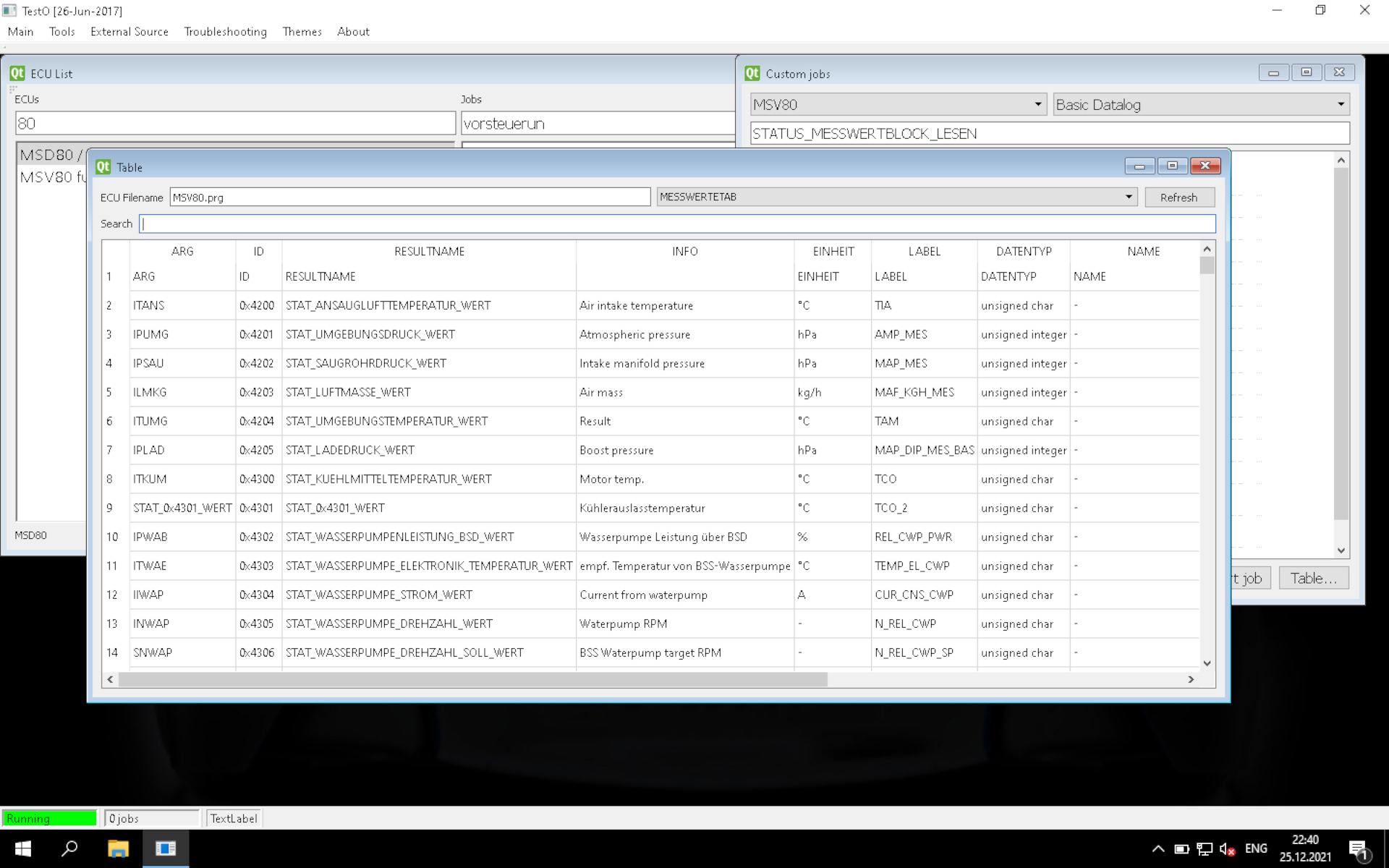Click the Refresh button
The image size is (1389, 868).
1178,197
